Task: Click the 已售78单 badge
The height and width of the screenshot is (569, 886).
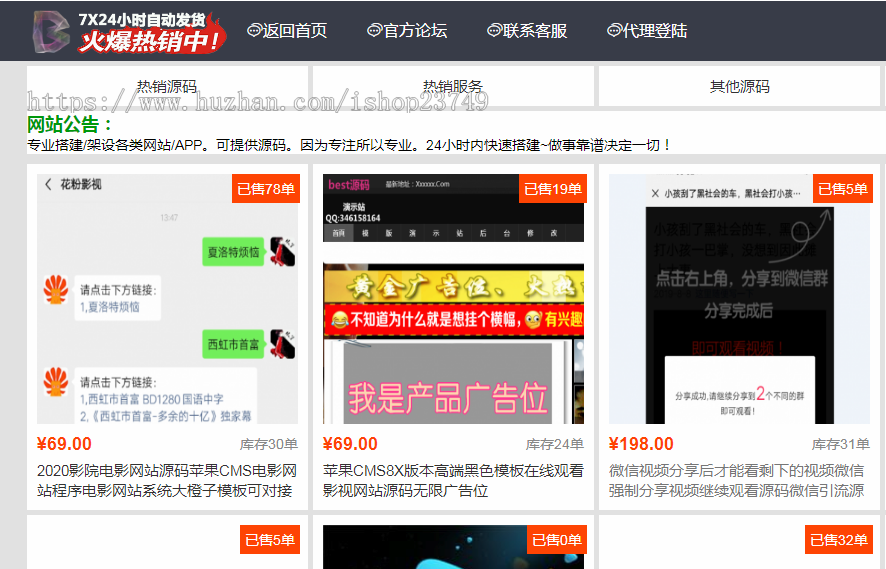Action: (266, 189)
